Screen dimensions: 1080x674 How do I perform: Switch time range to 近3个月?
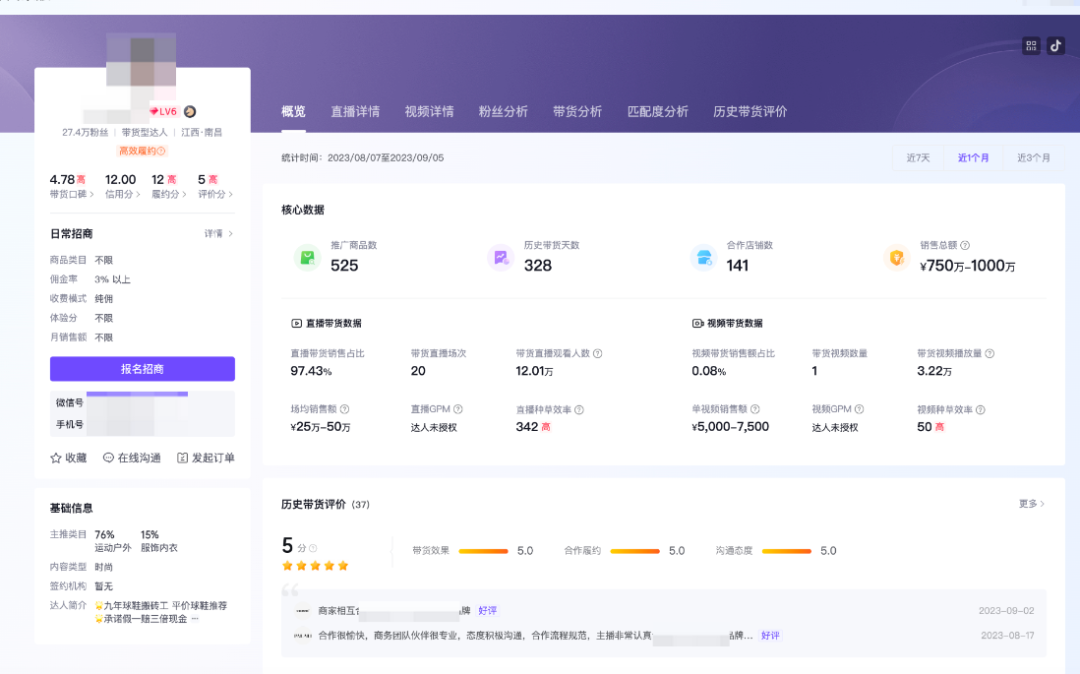click(x=1034, y=158)
